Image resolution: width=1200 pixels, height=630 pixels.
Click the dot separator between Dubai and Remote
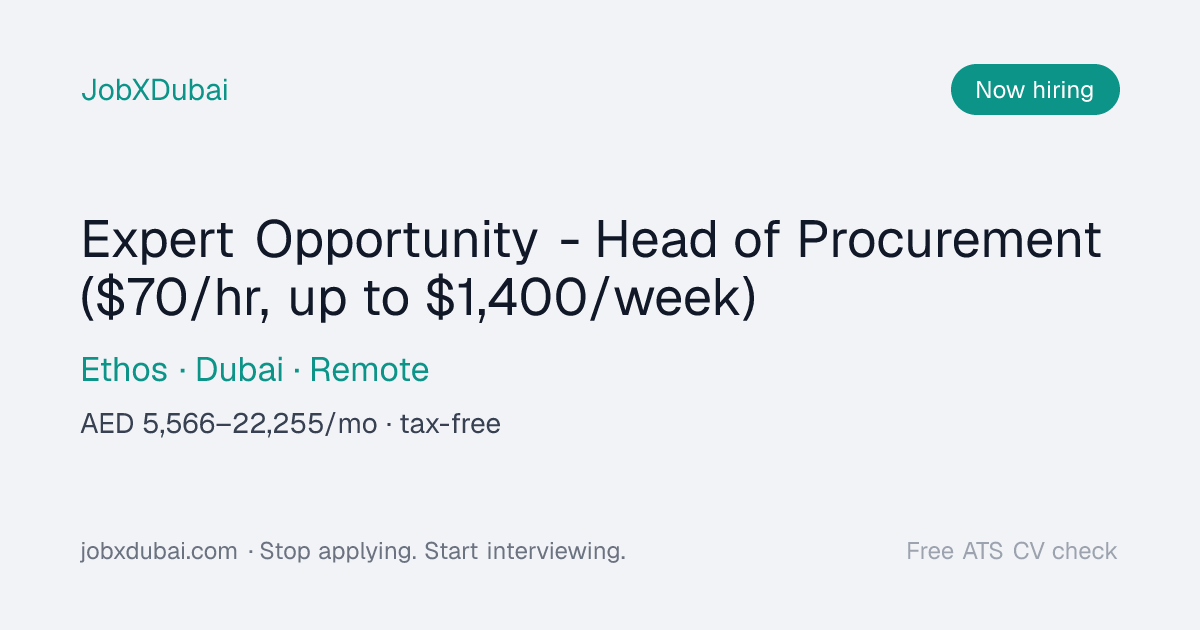[297, 371]
